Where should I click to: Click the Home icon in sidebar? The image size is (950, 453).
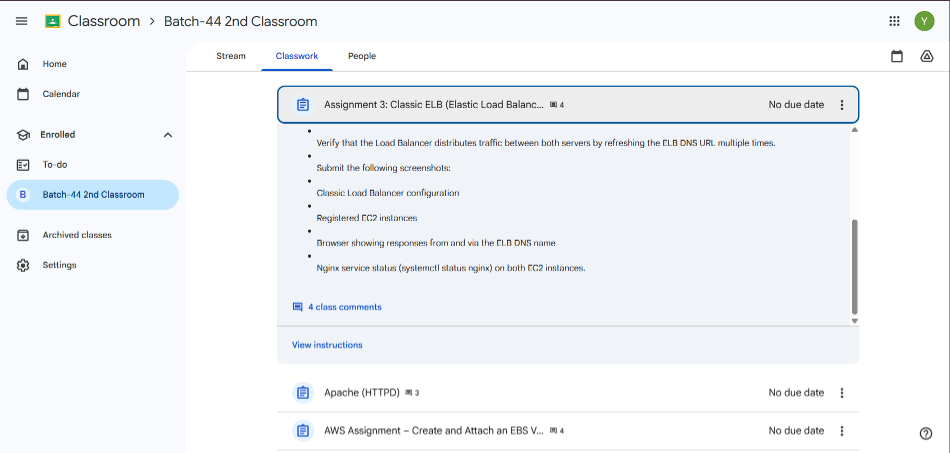(23, 64)
